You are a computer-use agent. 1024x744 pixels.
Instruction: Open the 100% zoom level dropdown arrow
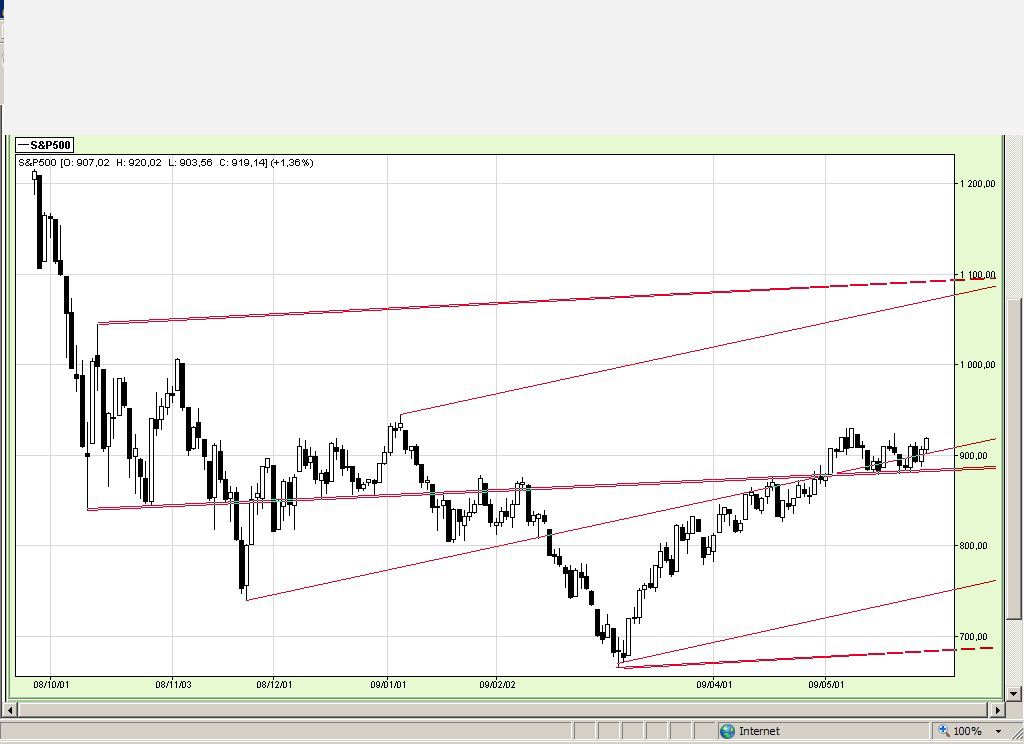coord(999,732)
